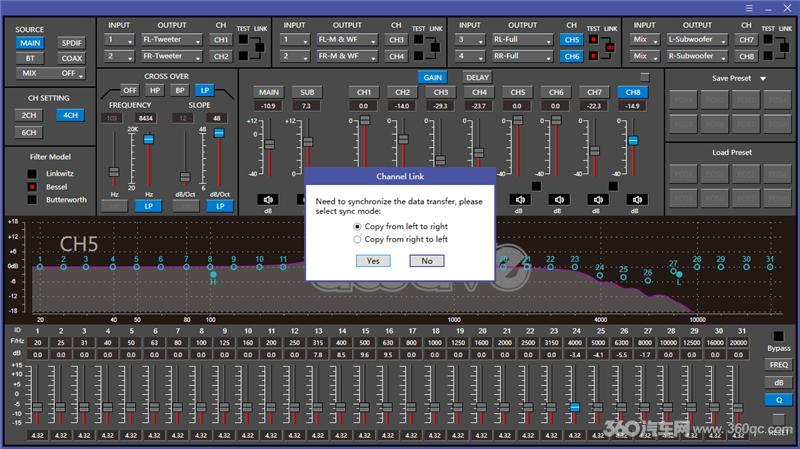The image size is (800, 449).
Task: Select the Butterworth filter model
Action: [x=32, y=199]
